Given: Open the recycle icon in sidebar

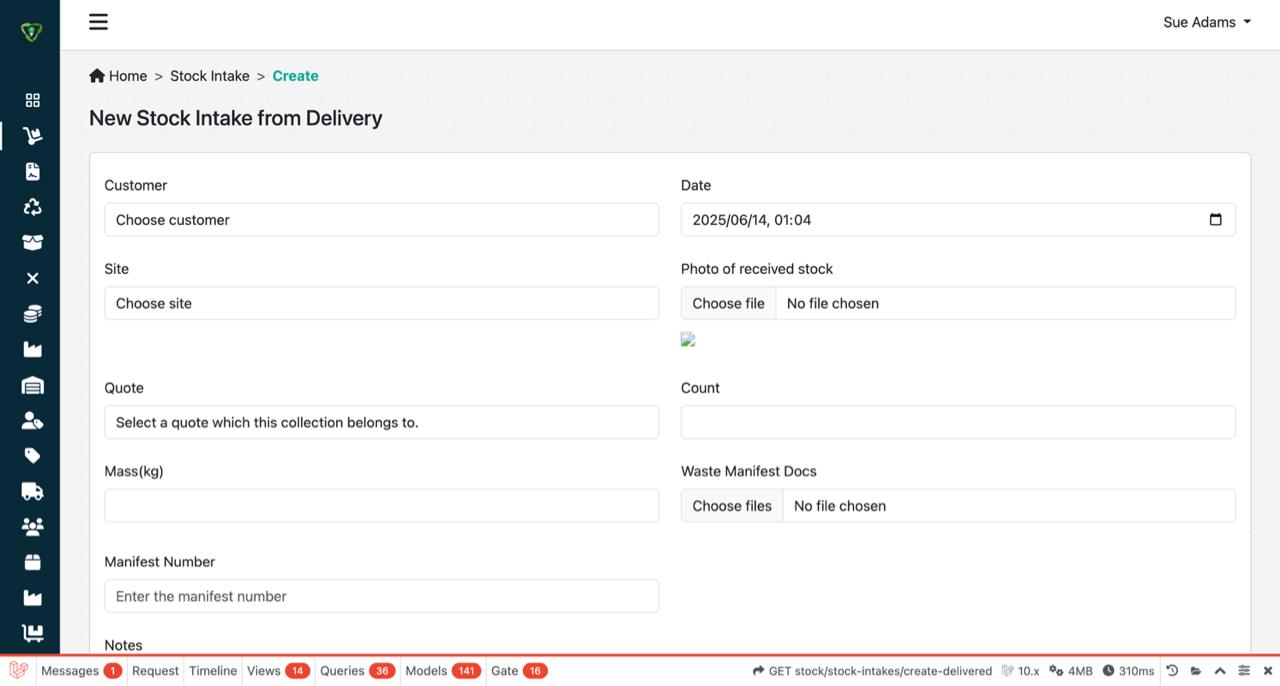Looking at the screenshot, I should click(33, 207).
